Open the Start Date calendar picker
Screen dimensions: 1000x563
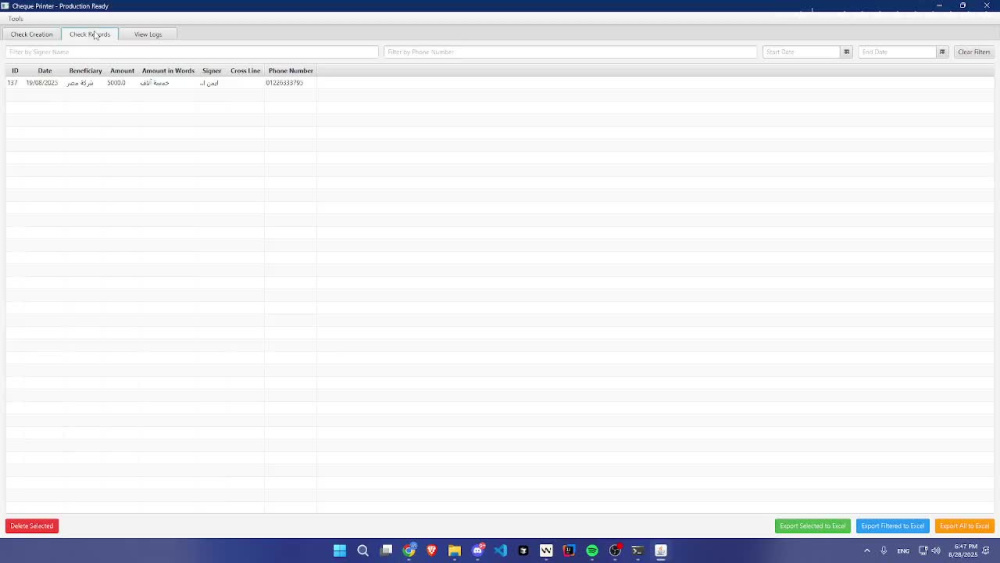[x=846, y=52]
